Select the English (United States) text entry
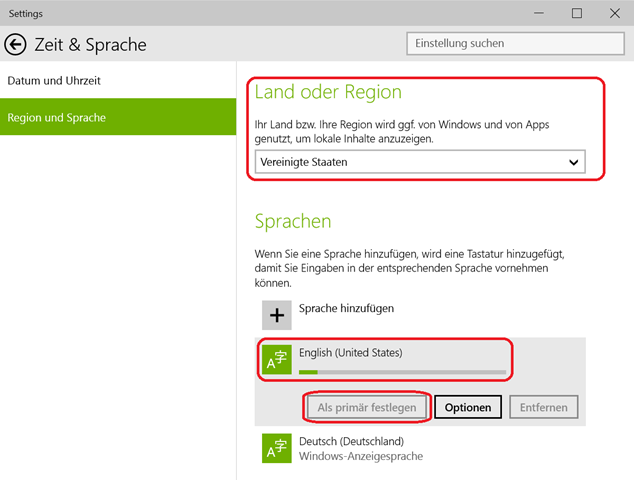 point(351,353)
